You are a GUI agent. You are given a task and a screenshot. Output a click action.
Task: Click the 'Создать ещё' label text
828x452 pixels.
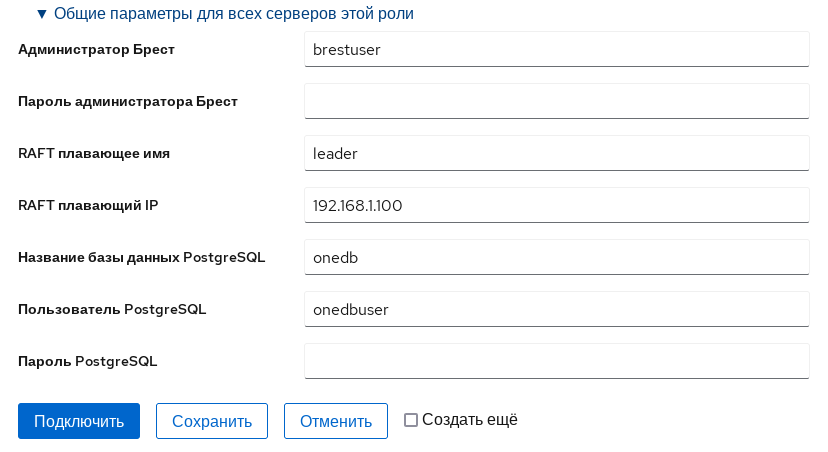point(470,420)
